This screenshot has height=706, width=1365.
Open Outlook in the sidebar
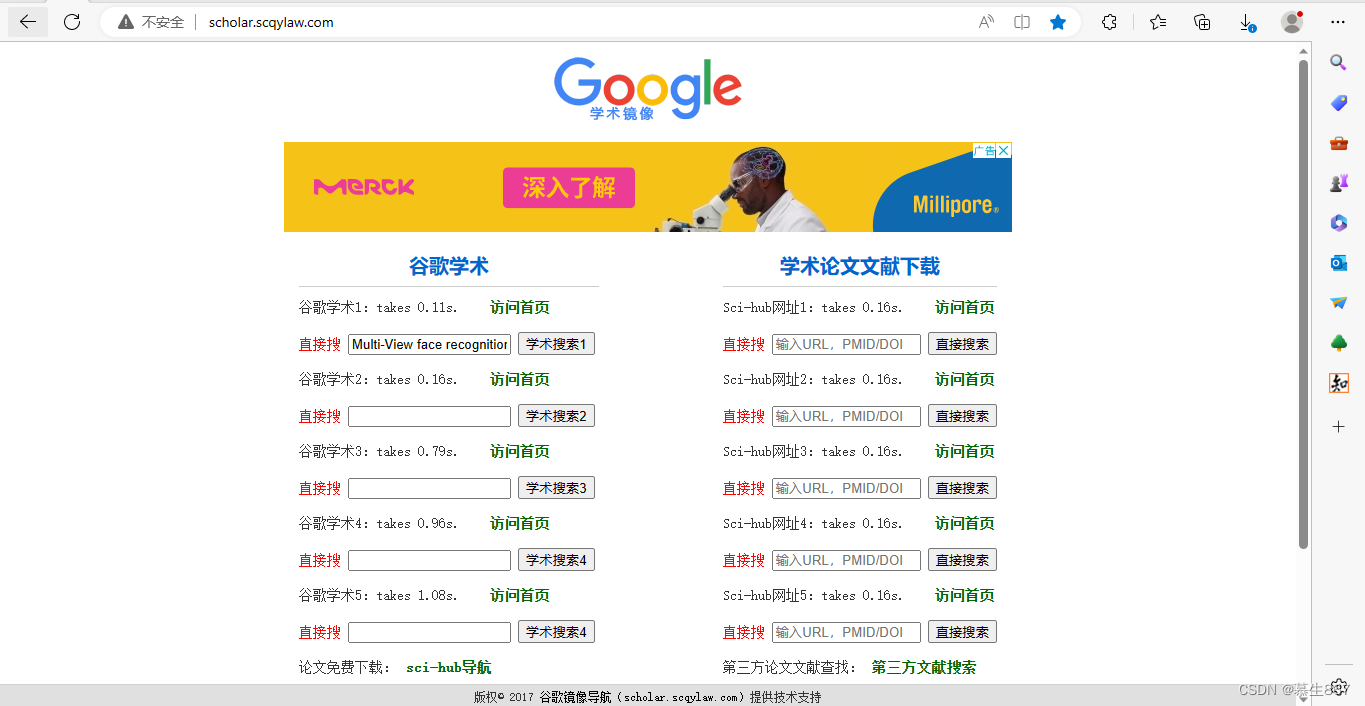1339,263
